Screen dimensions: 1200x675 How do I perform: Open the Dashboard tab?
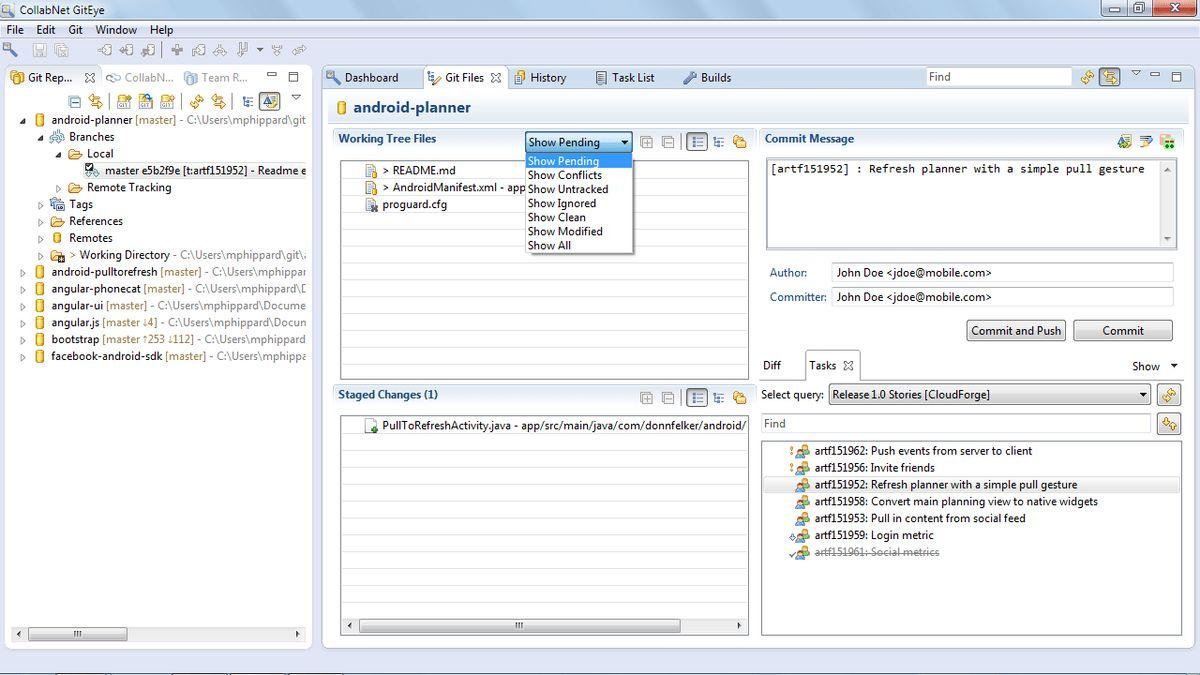(x=362, y=77)
